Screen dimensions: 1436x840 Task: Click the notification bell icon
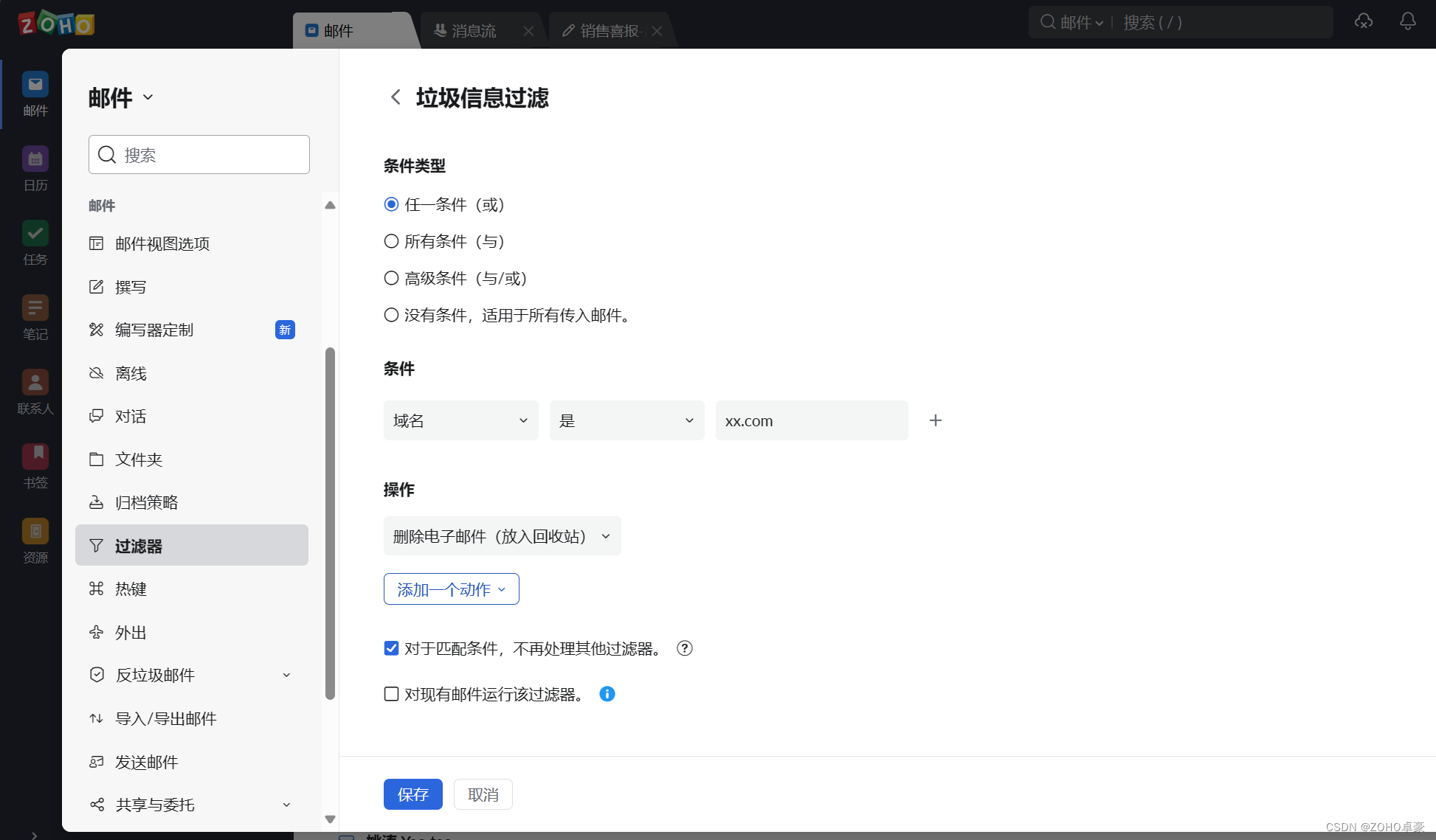point(1407,21)
